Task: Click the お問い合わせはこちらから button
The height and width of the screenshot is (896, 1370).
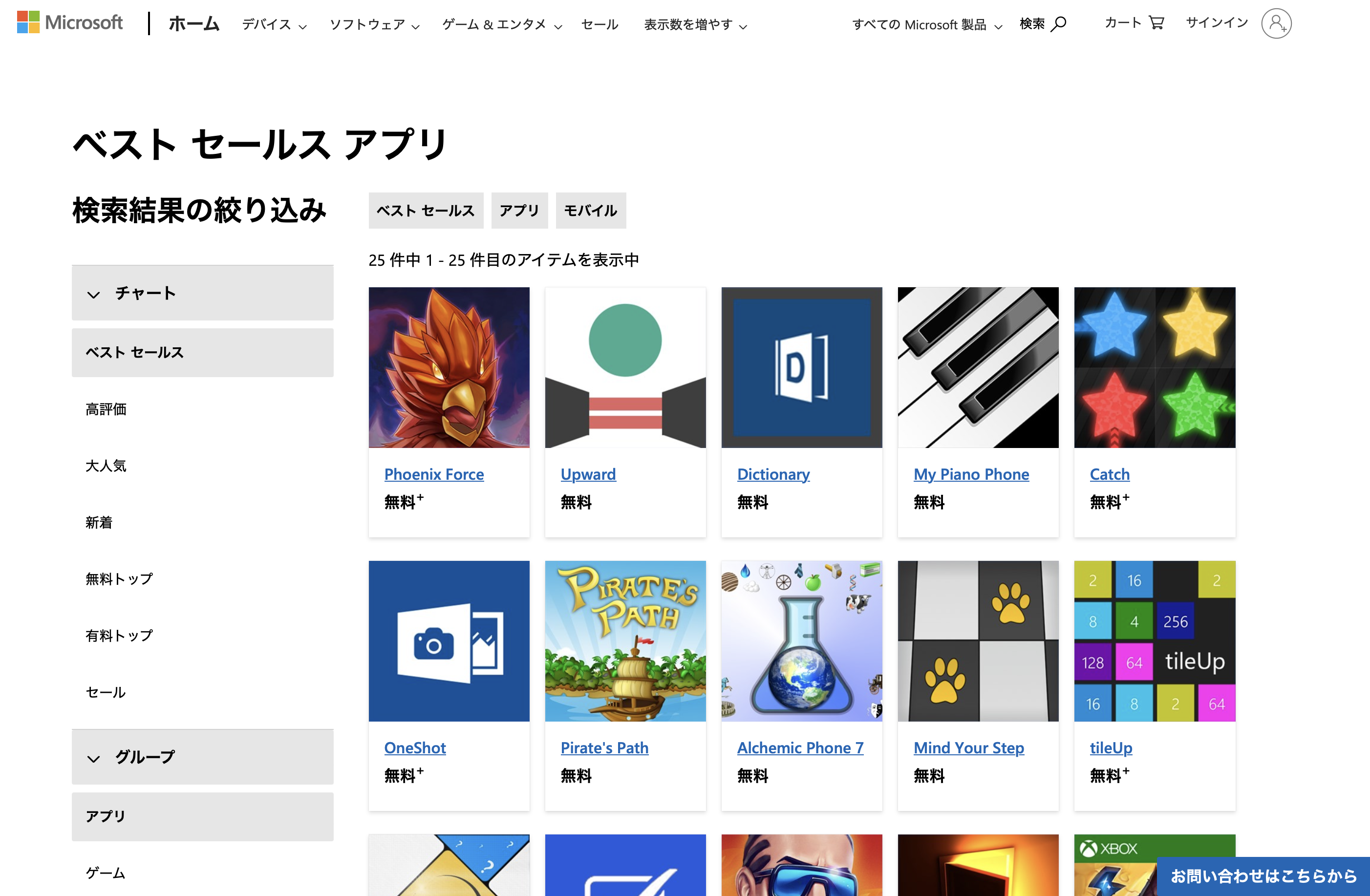Action: (x=1263, y=876)
